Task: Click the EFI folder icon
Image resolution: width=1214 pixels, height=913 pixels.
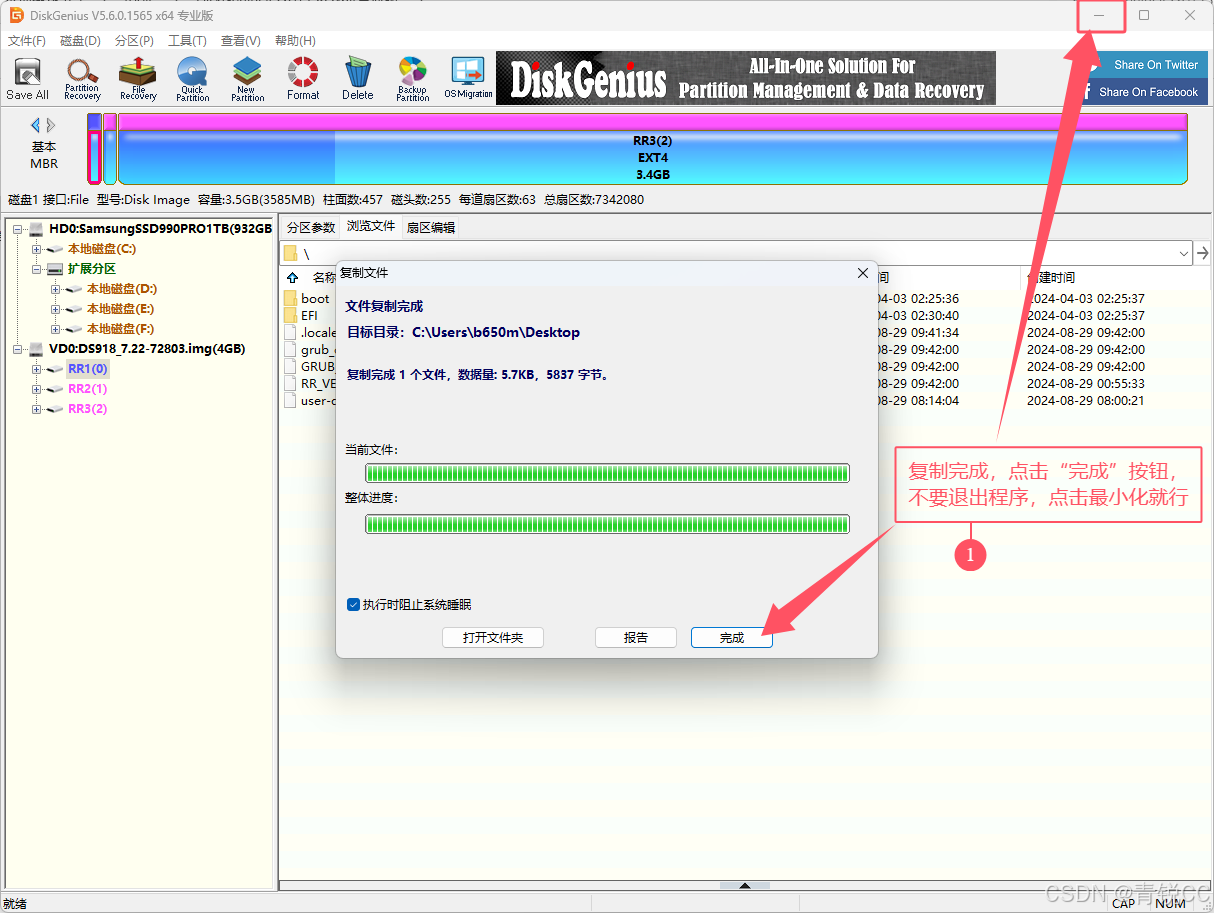Action: 290,315
